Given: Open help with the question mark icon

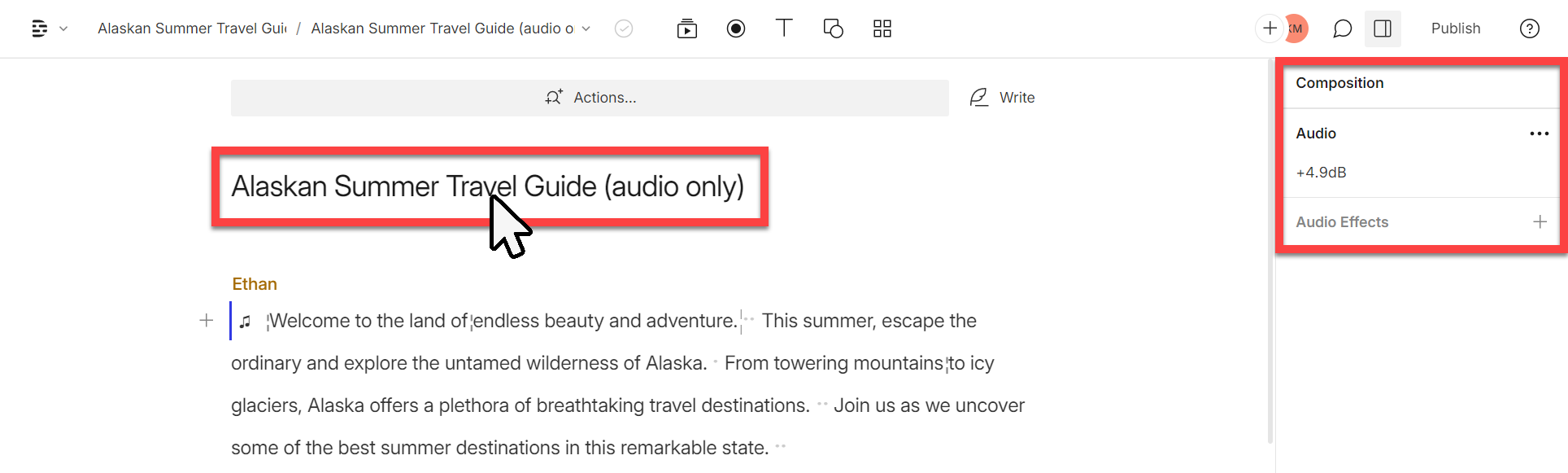Looking at the screenshot, I should [1530, 28].
